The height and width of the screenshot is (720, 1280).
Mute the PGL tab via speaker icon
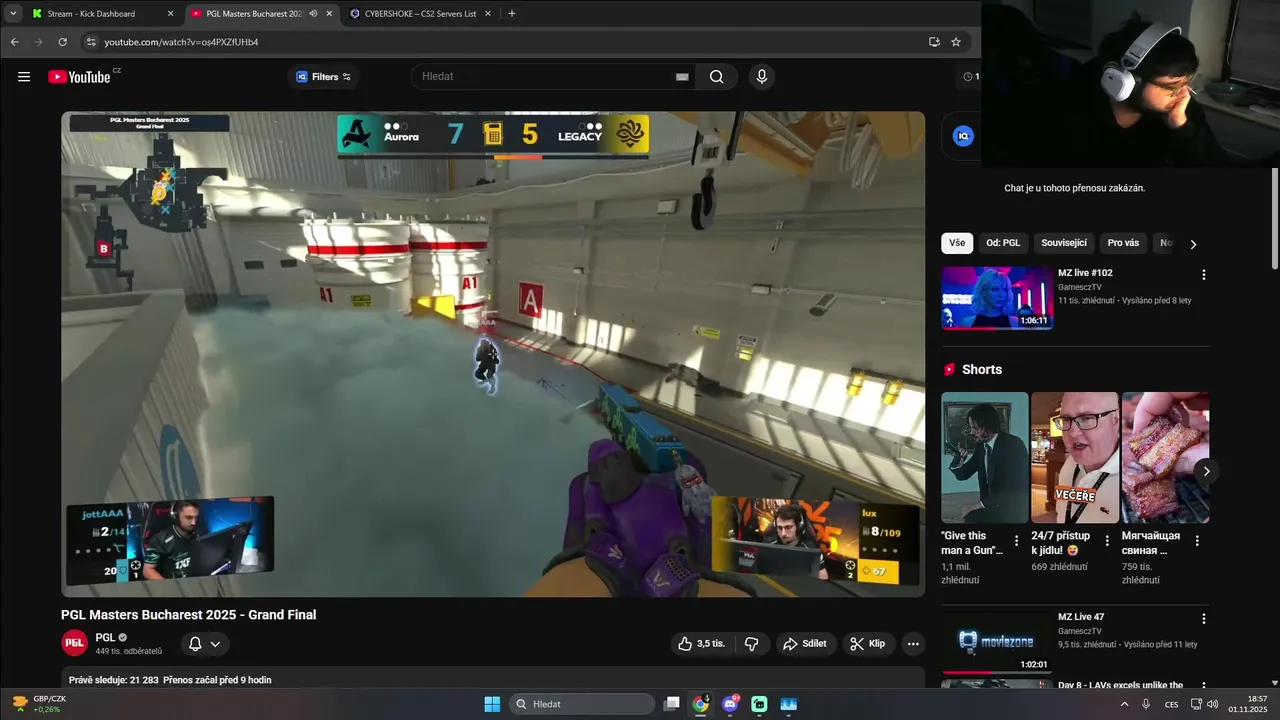313,14
